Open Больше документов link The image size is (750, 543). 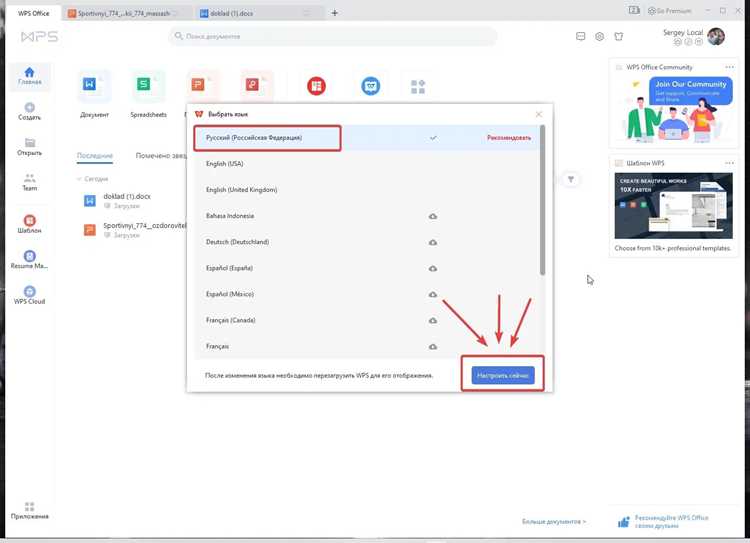pyautogui.click(x=554, y=521)
